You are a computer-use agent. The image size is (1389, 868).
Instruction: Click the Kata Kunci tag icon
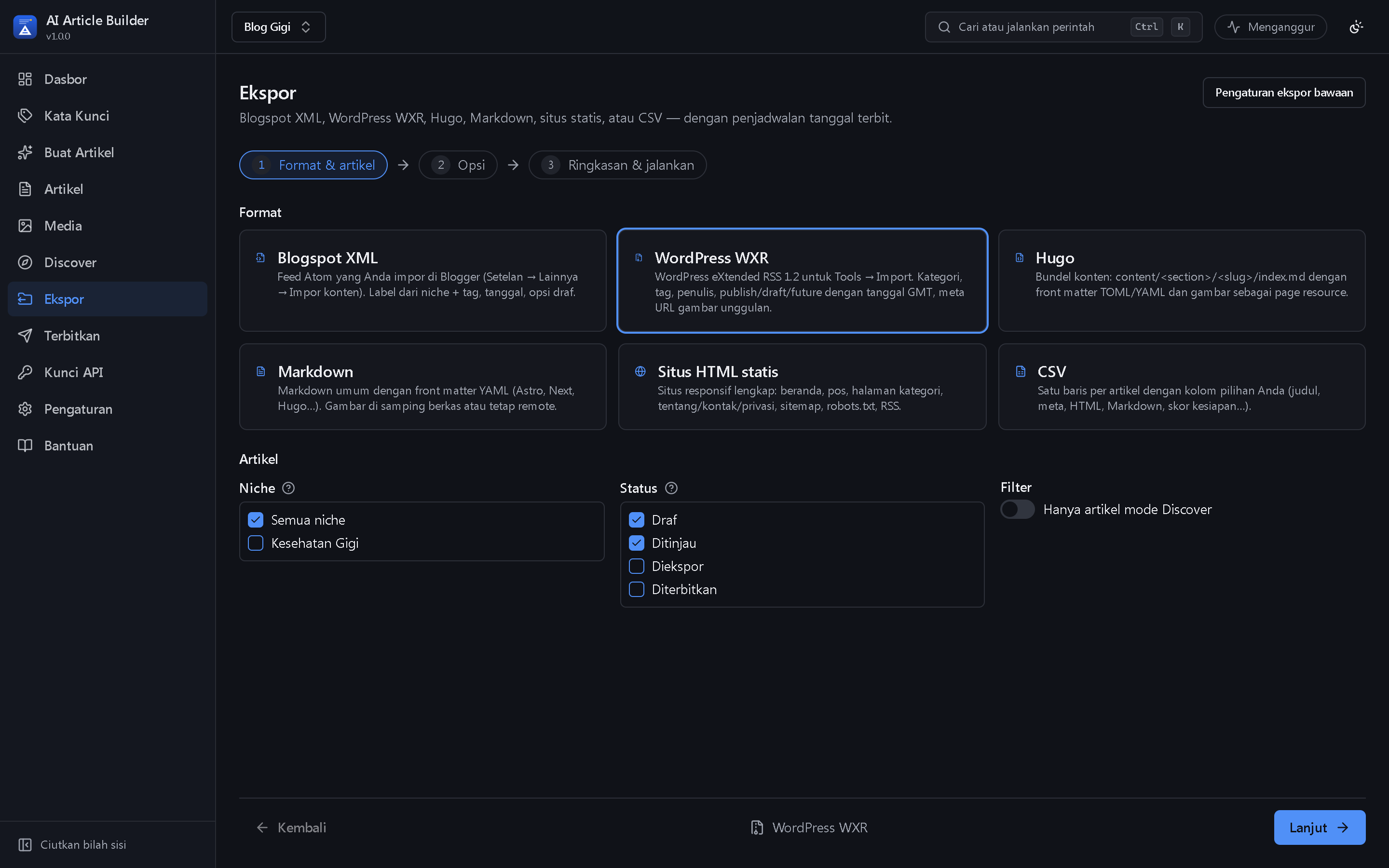[x=25, y=116]
